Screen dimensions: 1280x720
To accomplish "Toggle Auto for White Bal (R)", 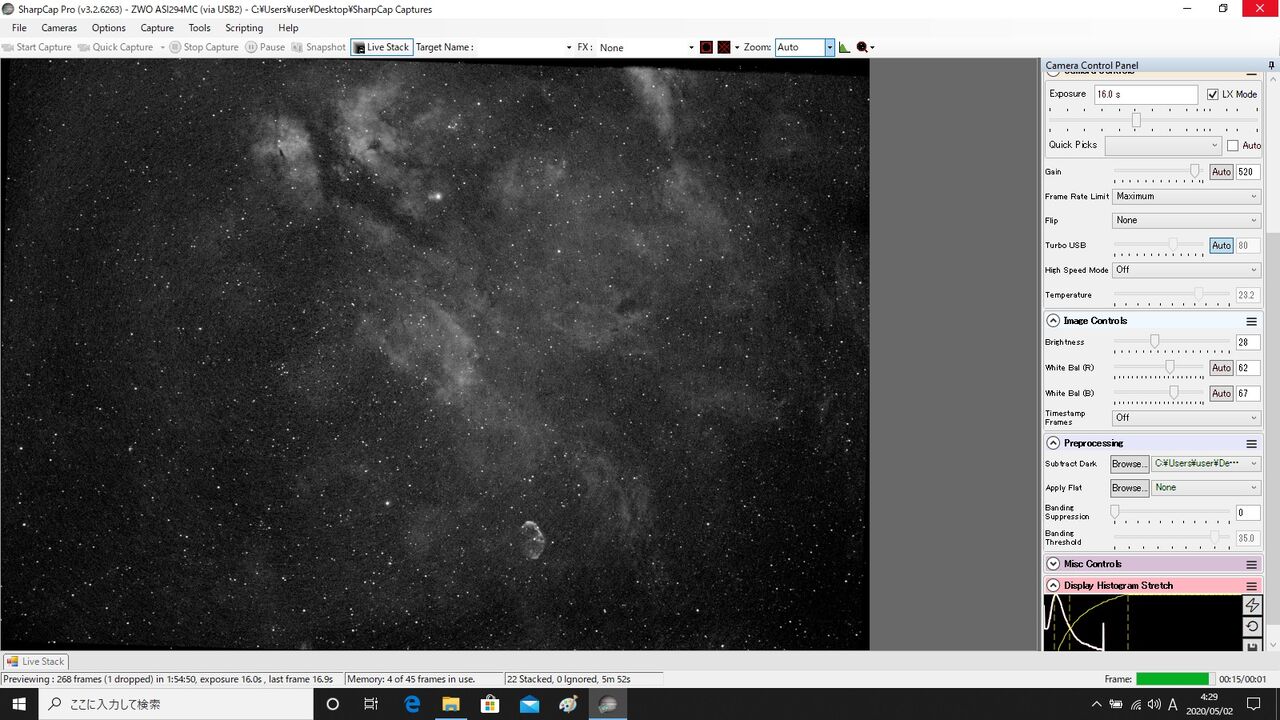I will pos(1221,368).
